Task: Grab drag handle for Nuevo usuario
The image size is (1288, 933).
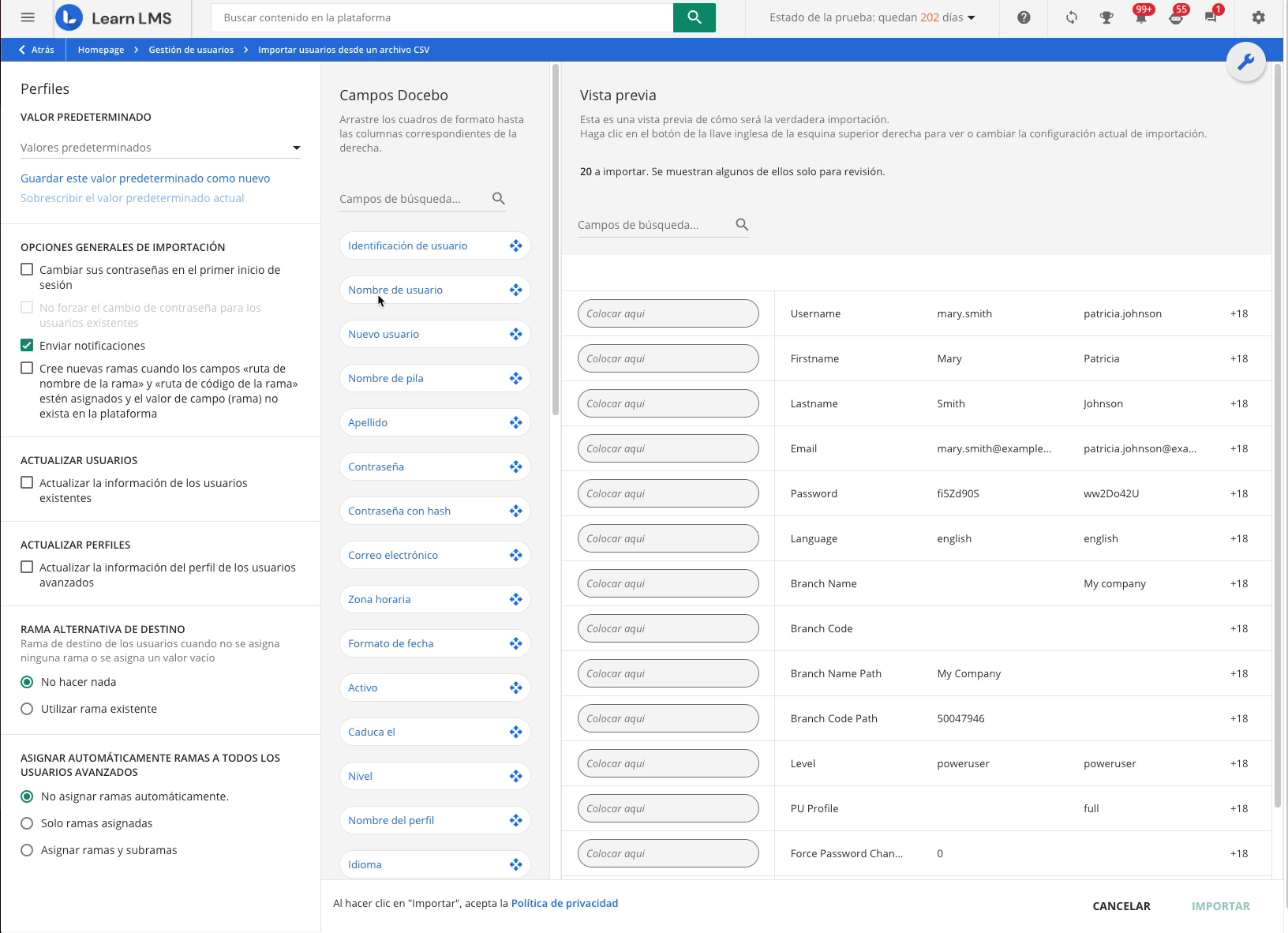Action: [516, 334]
